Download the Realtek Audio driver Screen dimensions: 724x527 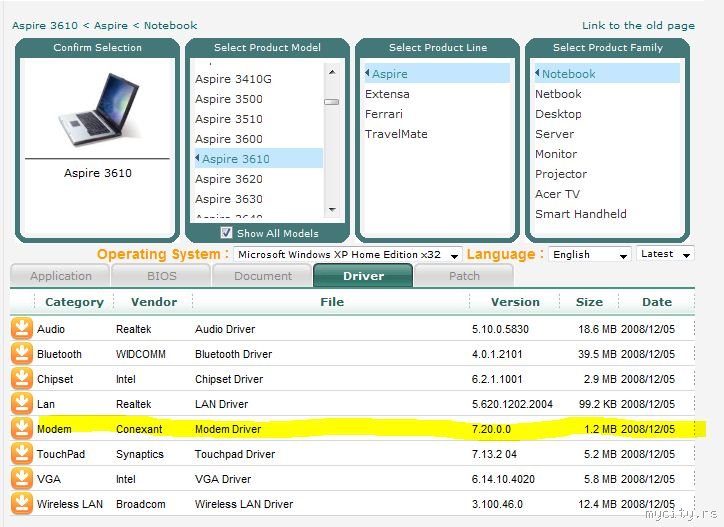tap(22, 328)
